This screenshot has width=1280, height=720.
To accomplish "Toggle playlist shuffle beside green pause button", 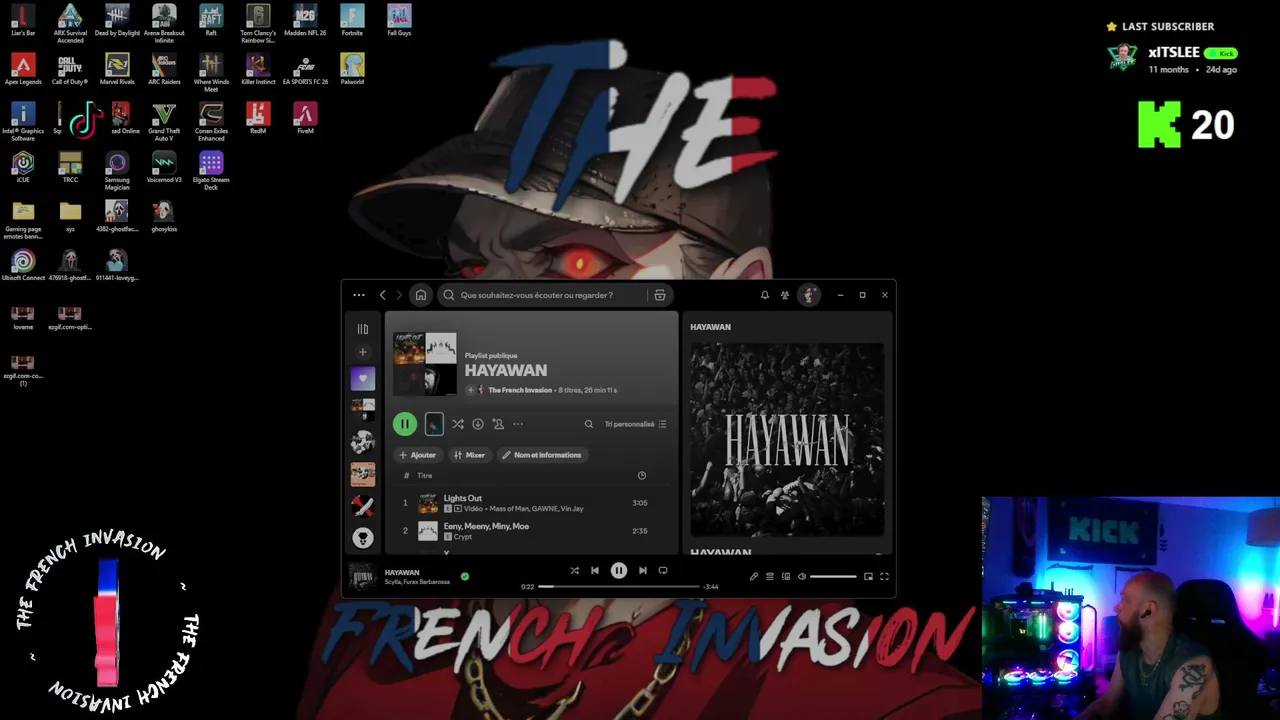I will coord(457,424).
